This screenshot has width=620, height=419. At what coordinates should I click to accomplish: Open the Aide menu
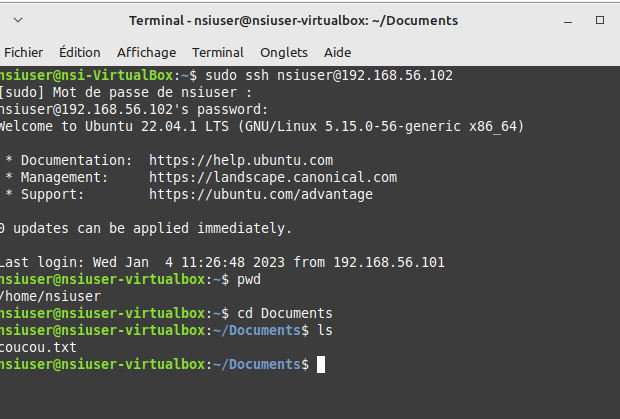(338, 52)
